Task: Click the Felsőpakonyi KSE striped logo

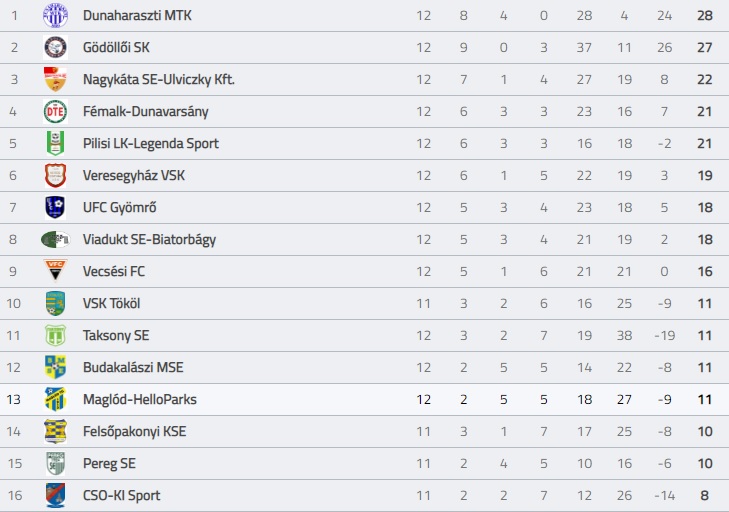Action: tap(55, 432)
